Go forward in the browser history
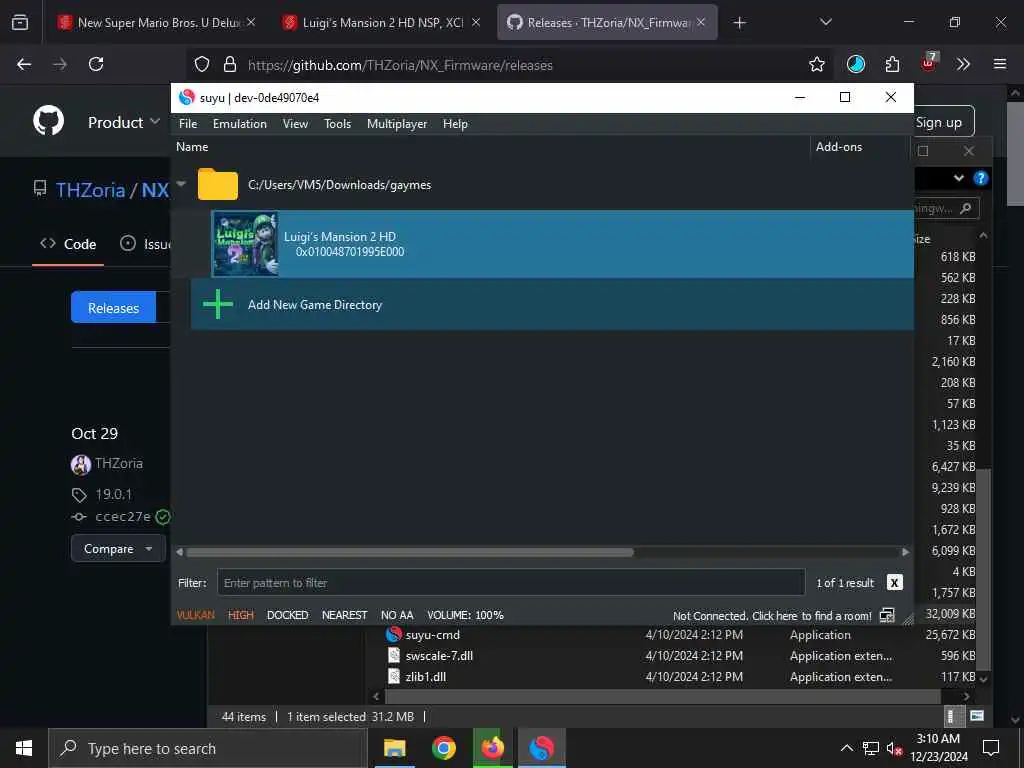This screenshot has height=768, width=1024. point(60,64)
